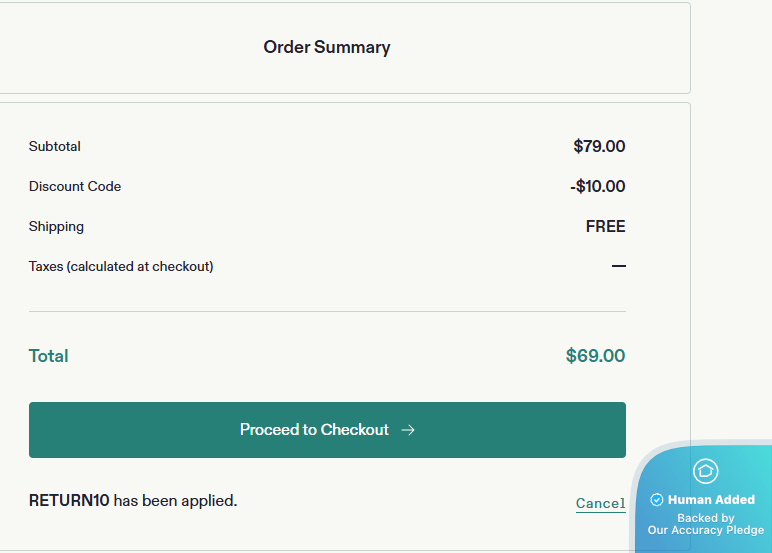Viewport: 772px width, 553px height.
Task: Click the 'has been applied' message
Action: click(x=175, y=500)
